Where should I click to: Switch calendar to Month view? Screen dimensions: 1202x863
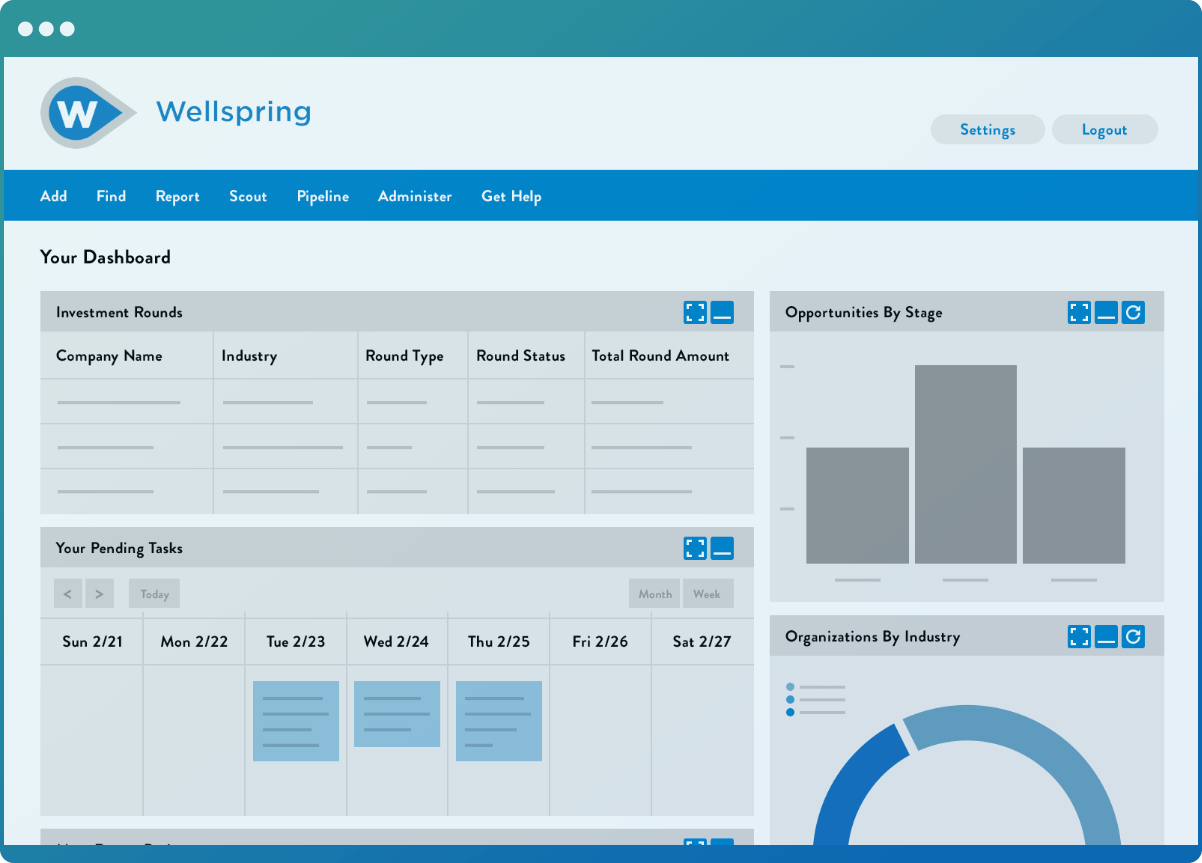pos(655,593)
